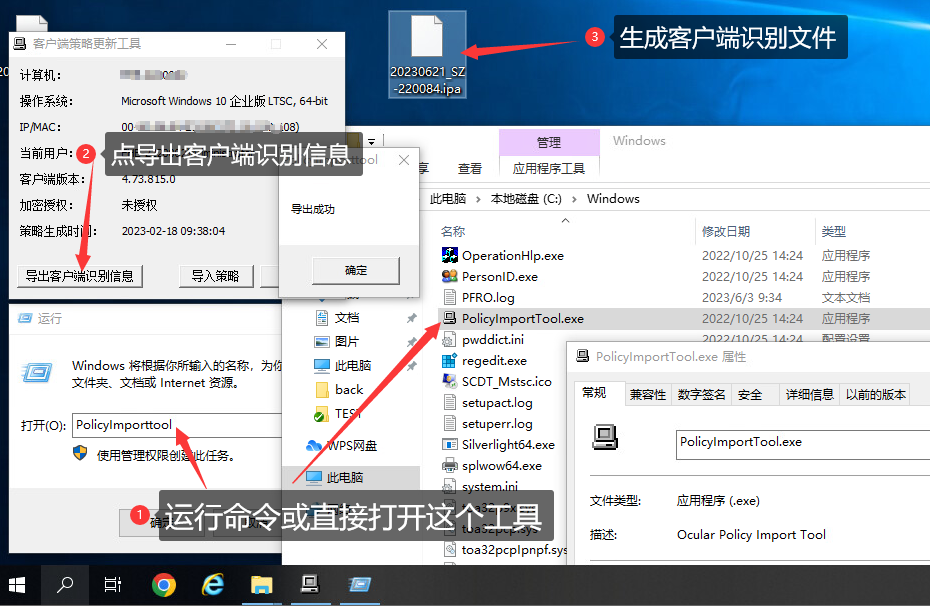The width and height of the screenshot is (930, 606).
Task: Select the PersonID.exe file name
Action: (x=500, y=277)
